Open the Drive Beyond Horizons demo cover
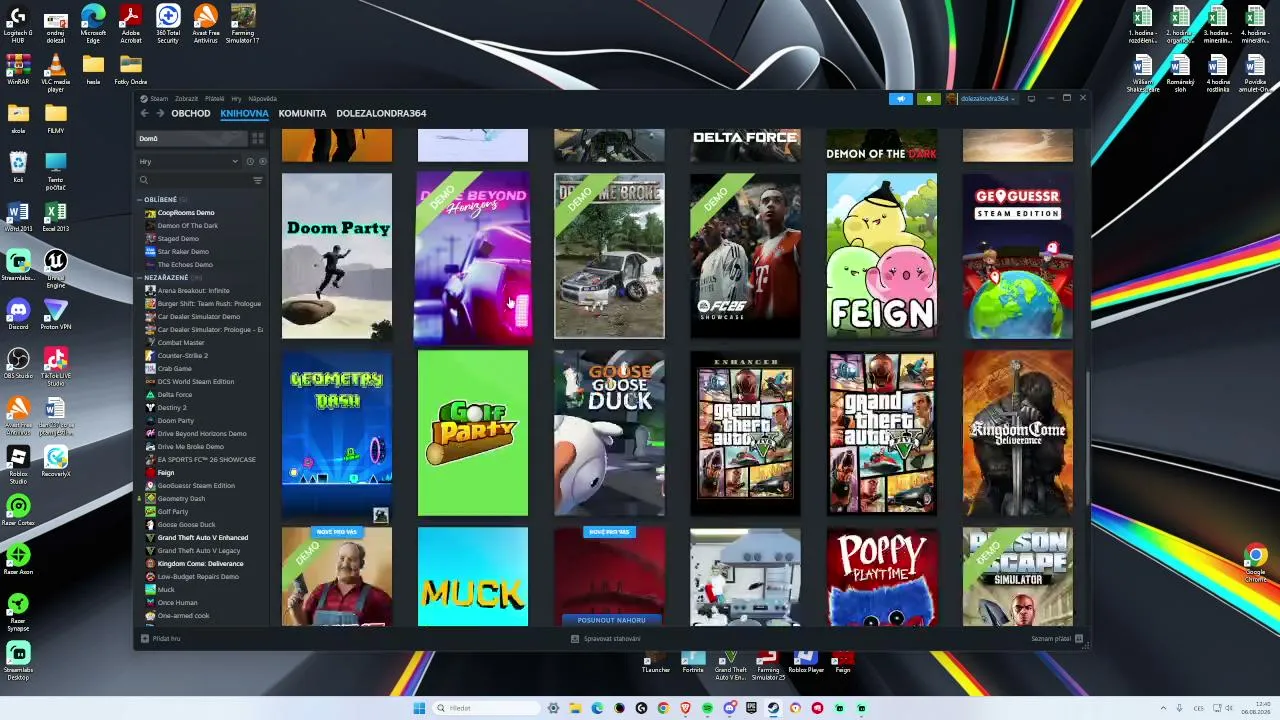This screenshot has width=1280, height=720. pyautogui.click(x=473, y=256)
